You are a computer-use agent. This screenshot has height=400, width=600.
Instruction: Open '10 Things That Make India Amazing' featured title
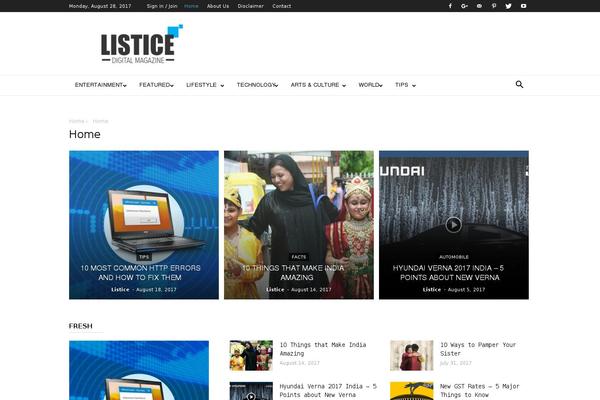(x=293, y=273)
